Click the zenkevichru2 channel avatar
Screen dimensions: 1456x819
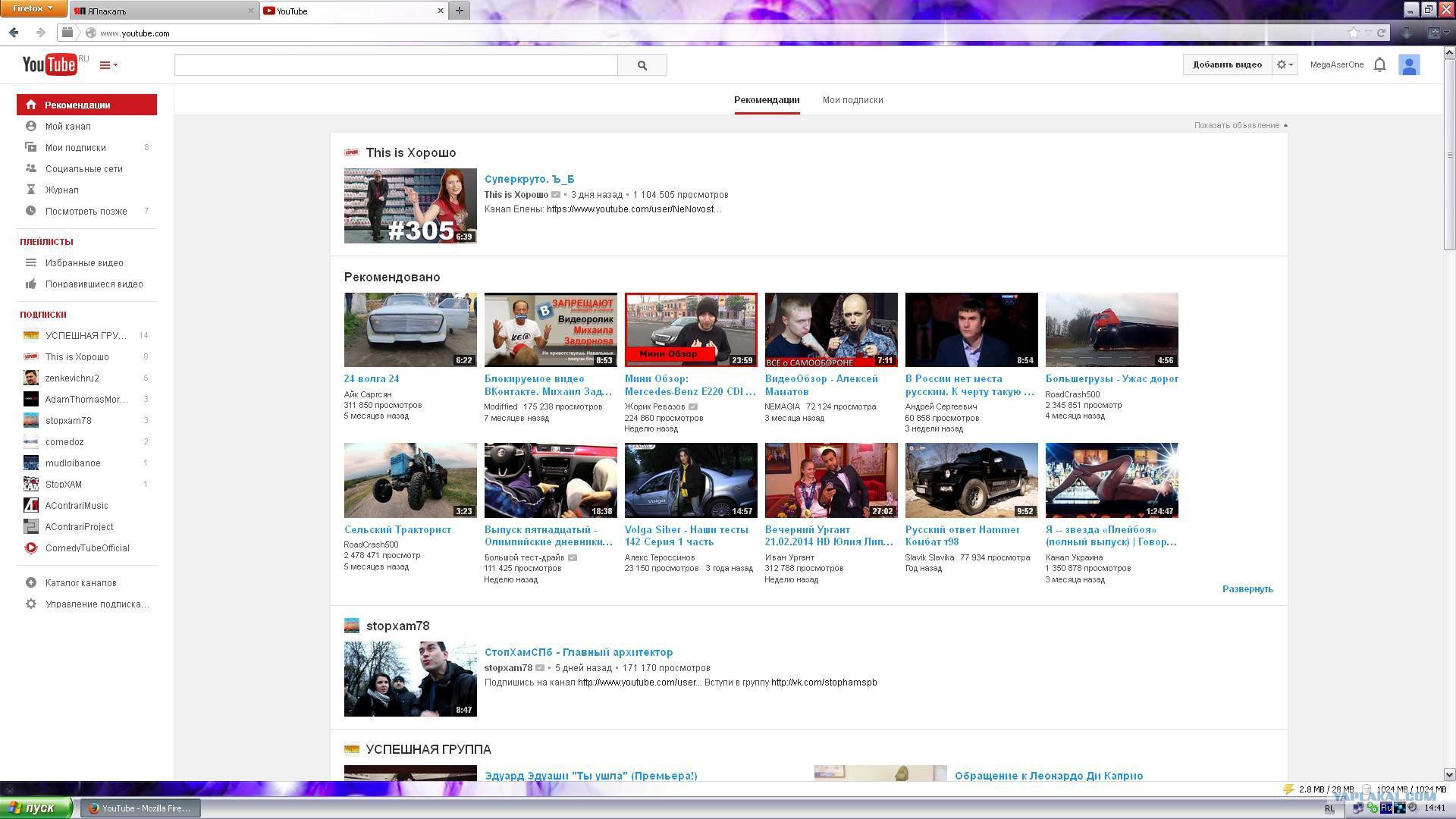(31, 378)
